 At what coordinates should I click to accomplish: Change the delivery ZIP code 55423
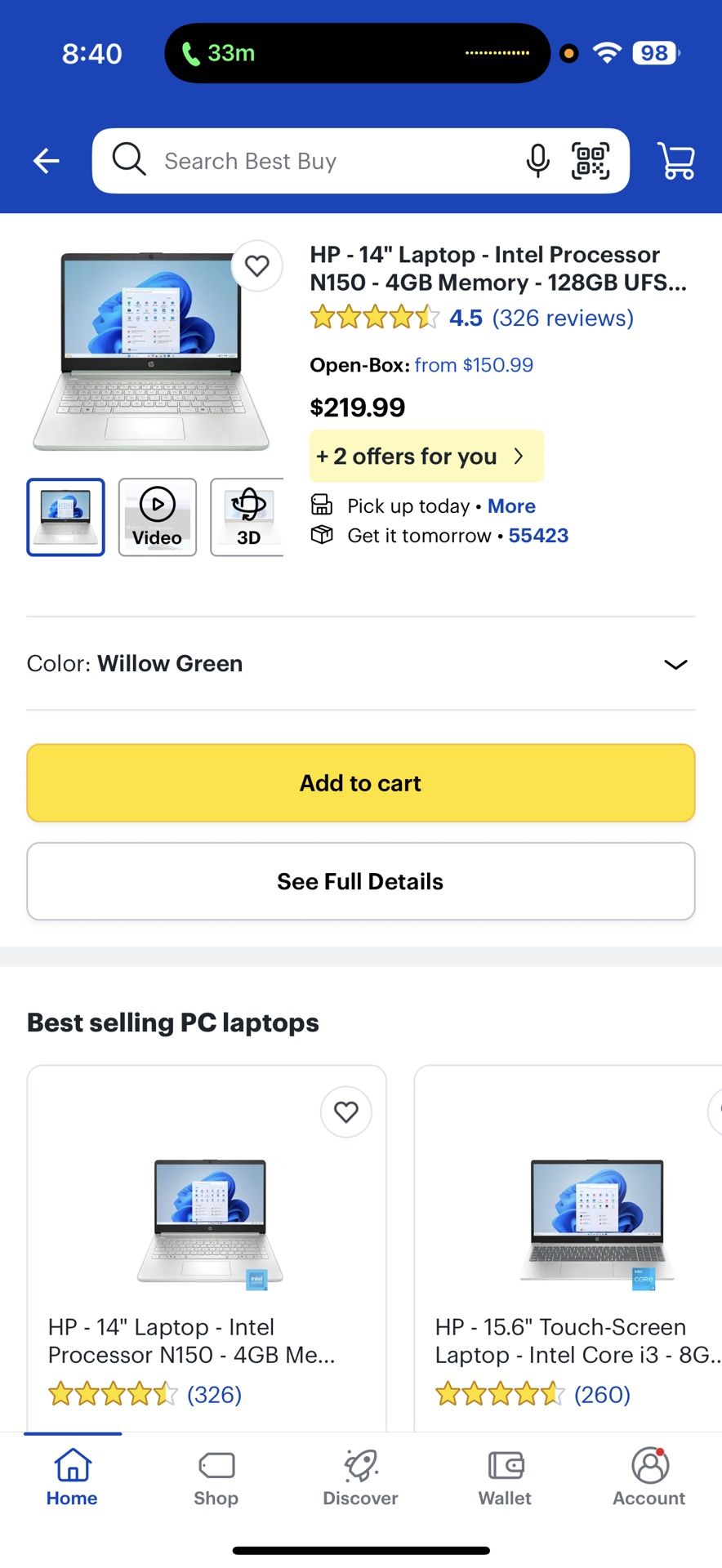point(538,536)
